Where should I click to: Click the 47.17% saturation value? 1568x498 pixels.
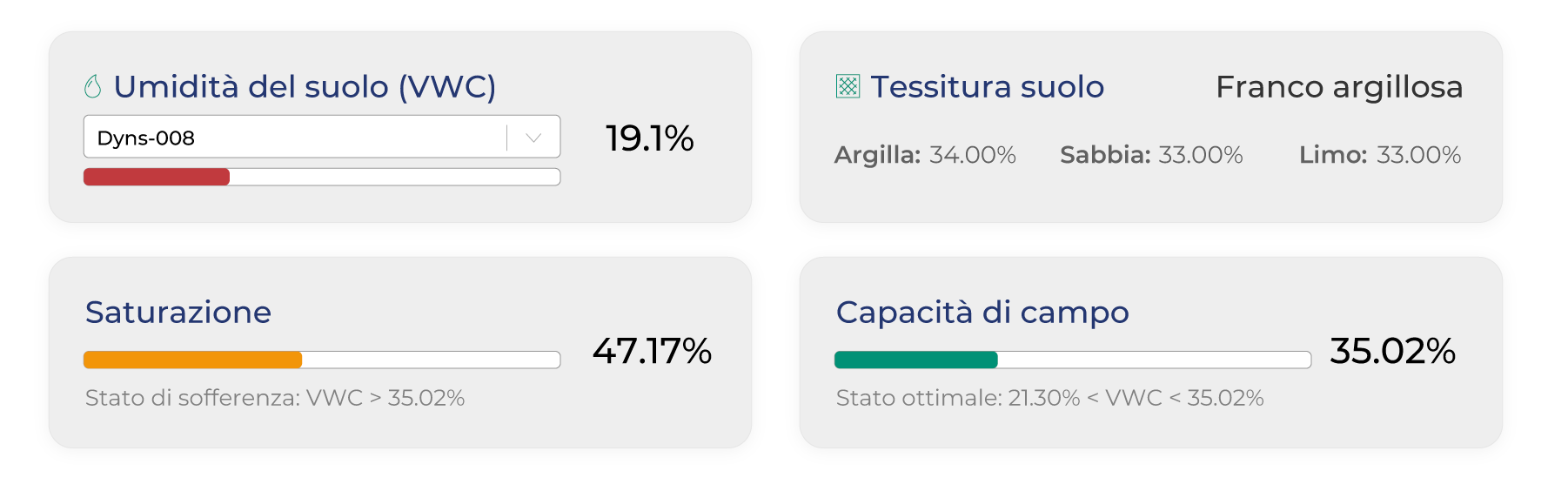pyautogui.click(x=652, y=351)
